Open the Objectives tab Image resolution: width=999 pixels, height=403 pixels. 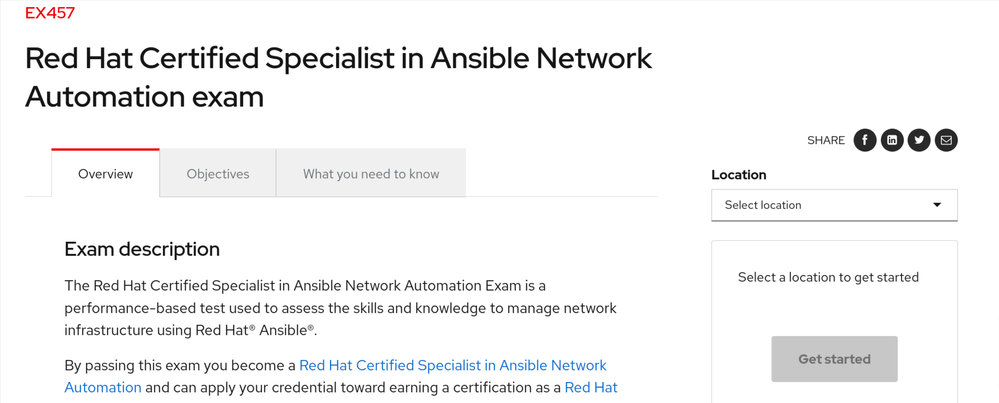point(218,174)
